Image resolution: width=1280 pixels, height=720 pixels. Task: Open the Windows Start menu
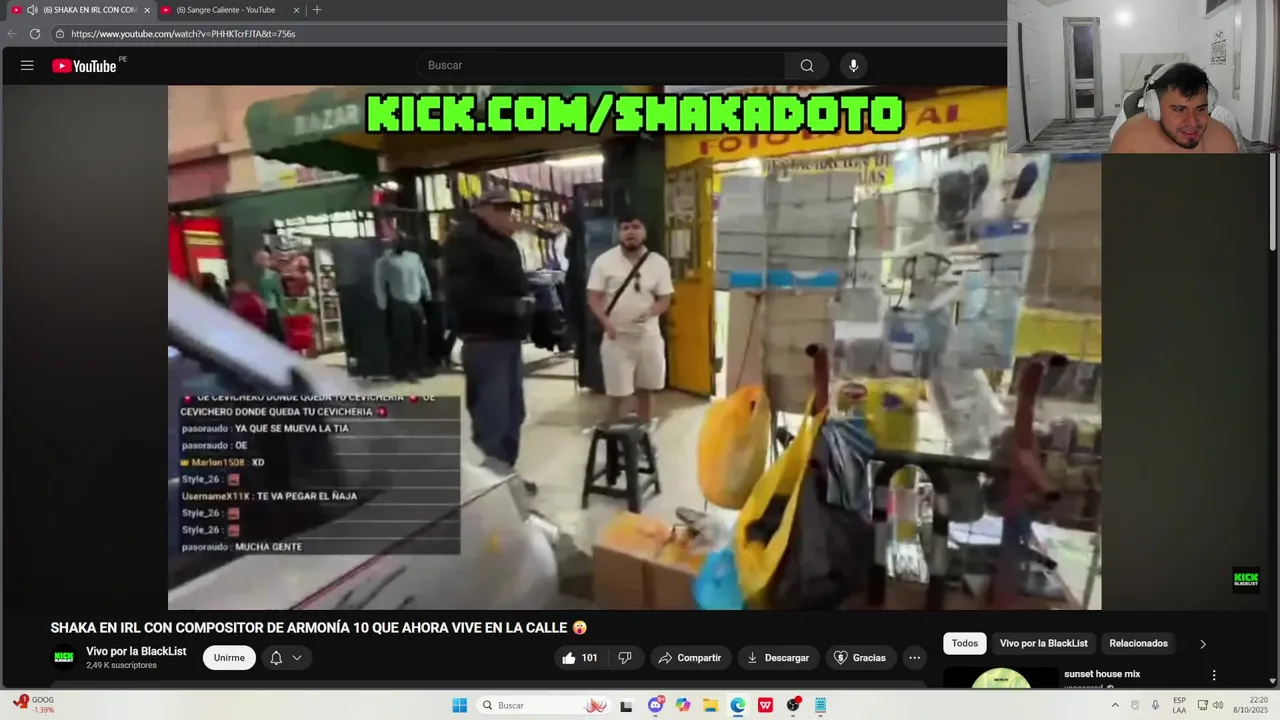click(460, 705)
